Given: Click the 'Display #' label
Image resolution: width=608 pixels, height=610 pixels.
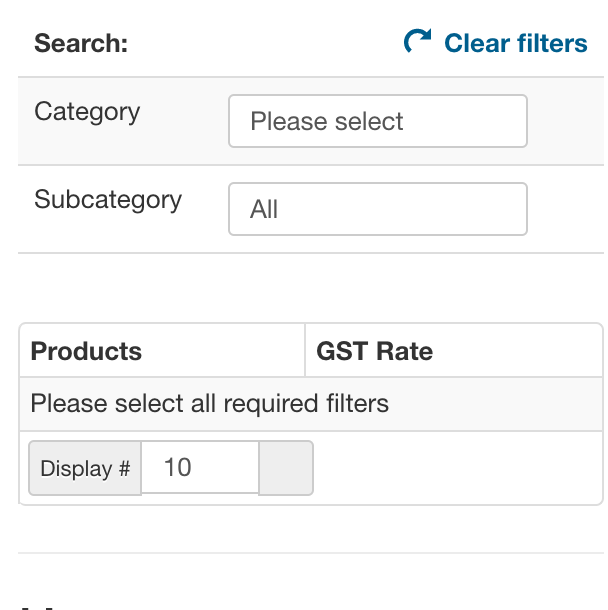Looking at the screenshot, I should 85,468.
